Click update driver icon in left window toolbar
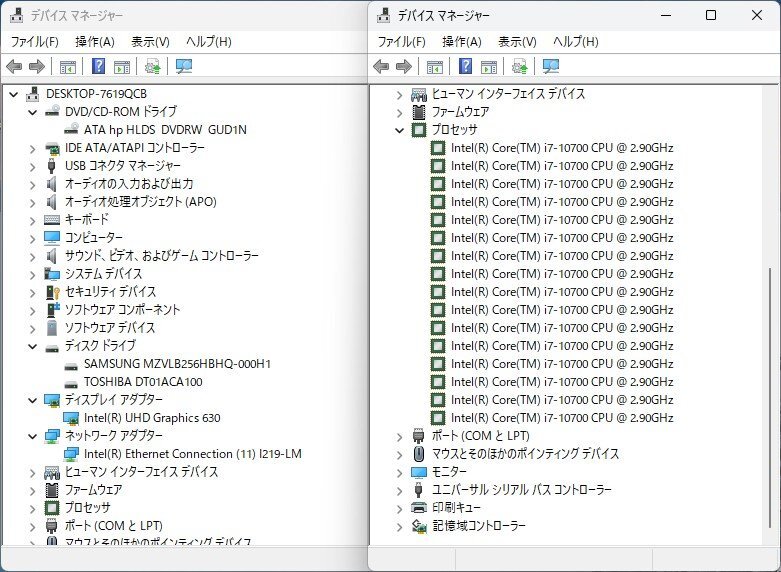This screenshot has width=781, height=572. point(152,66)
